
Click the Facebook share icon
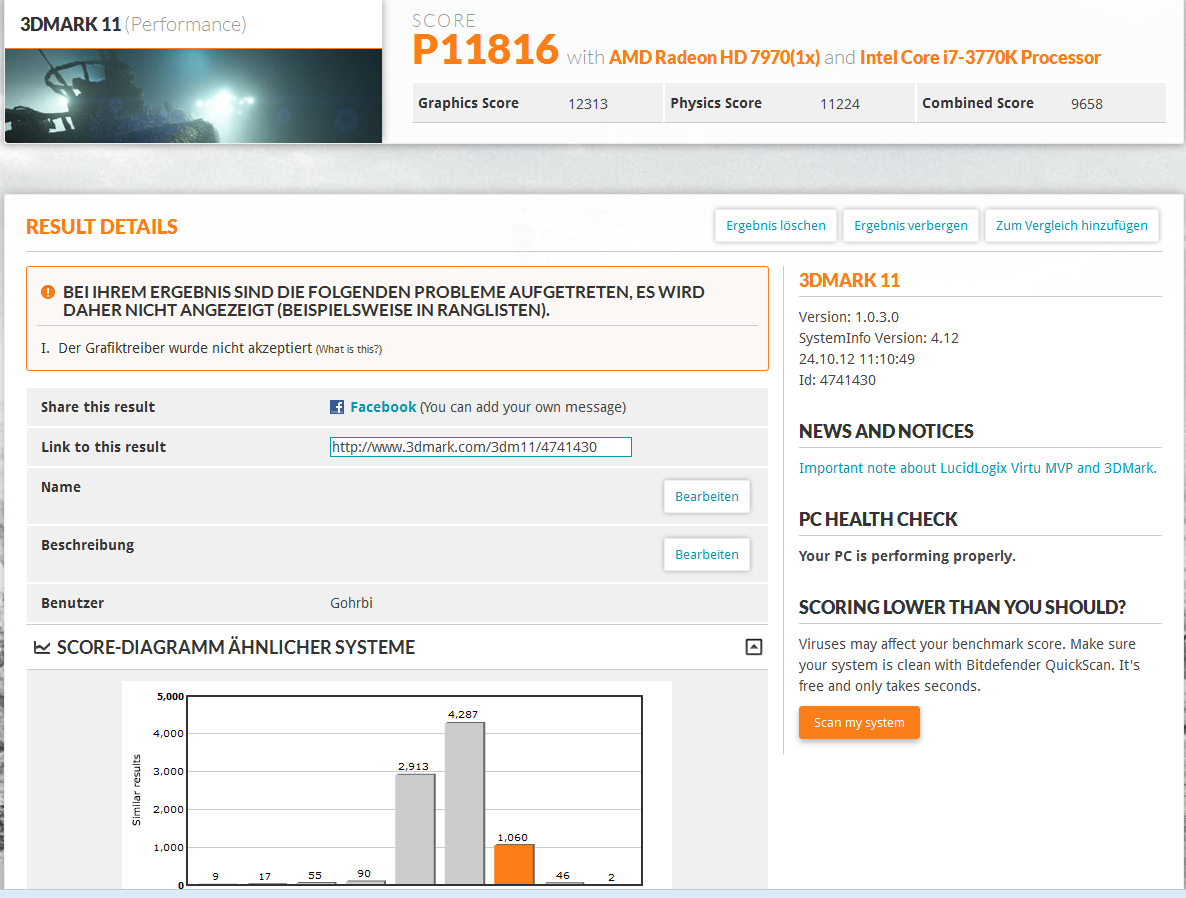[337, 407]
